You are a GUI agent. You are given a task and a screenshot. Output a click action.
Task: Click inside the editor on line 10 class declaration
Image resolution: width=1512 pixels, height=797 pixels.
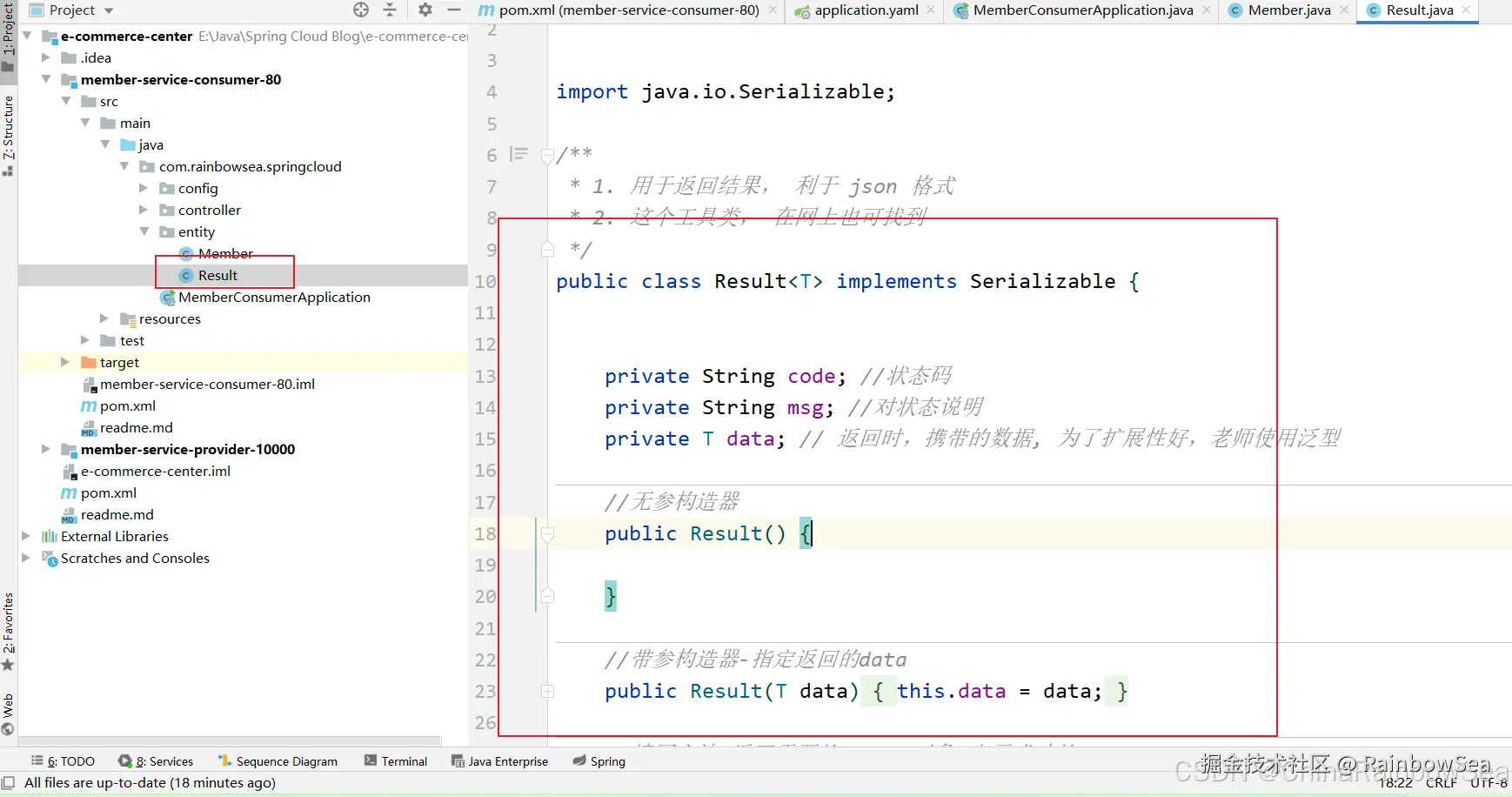pos(847,282)
